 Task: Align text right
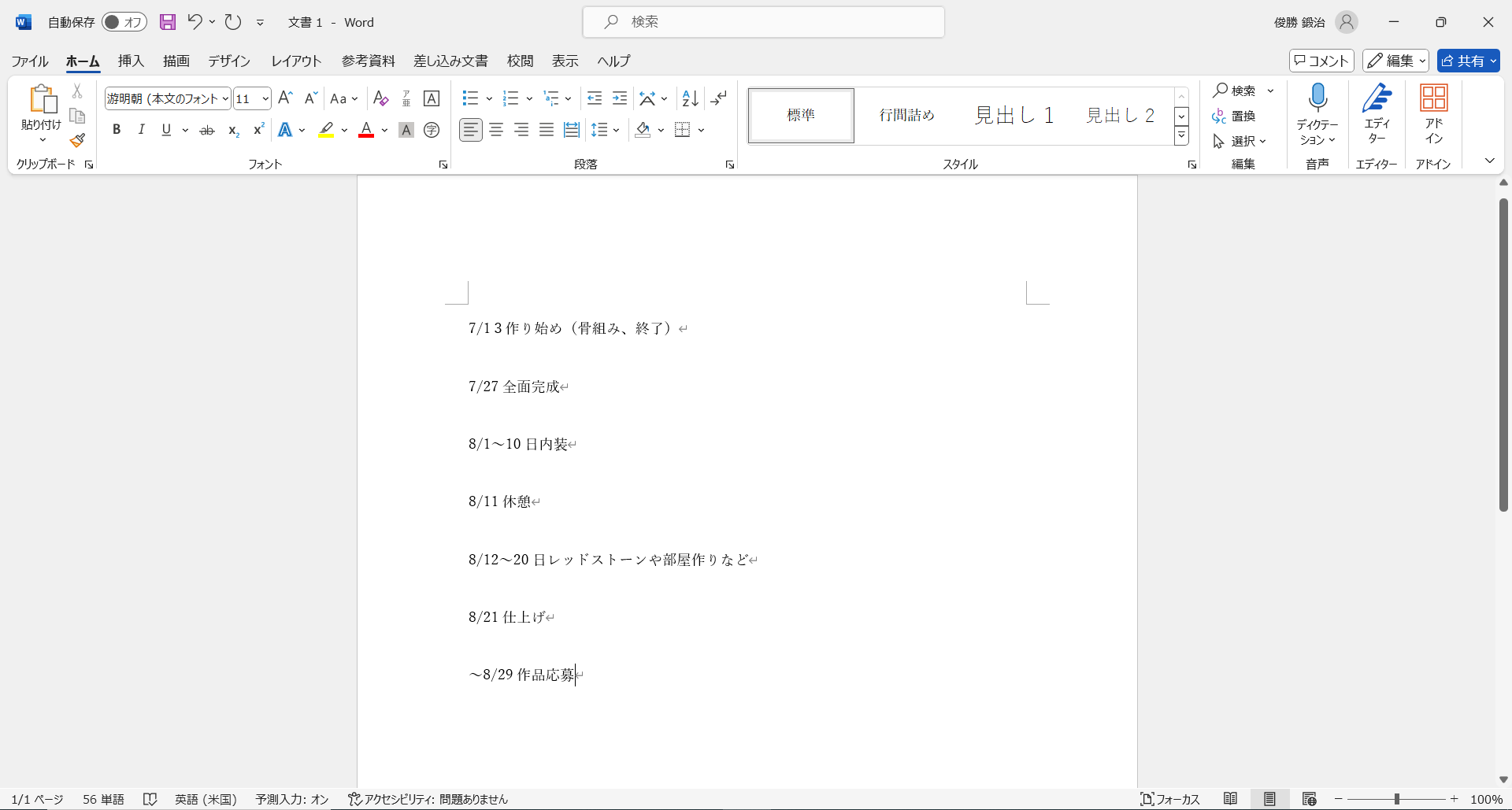[x=521, y=130]
